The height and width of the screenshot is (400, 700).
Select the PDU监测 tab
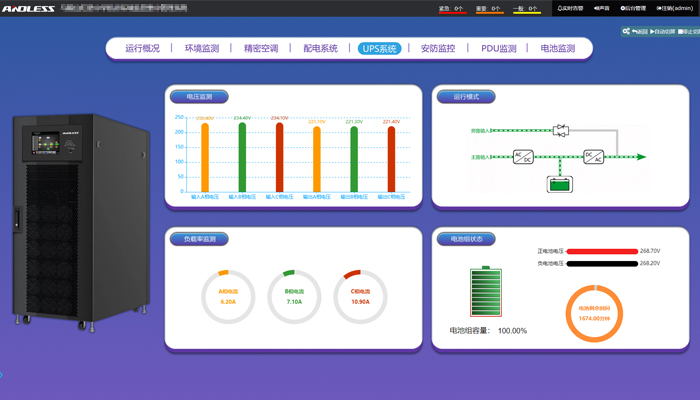499,48
